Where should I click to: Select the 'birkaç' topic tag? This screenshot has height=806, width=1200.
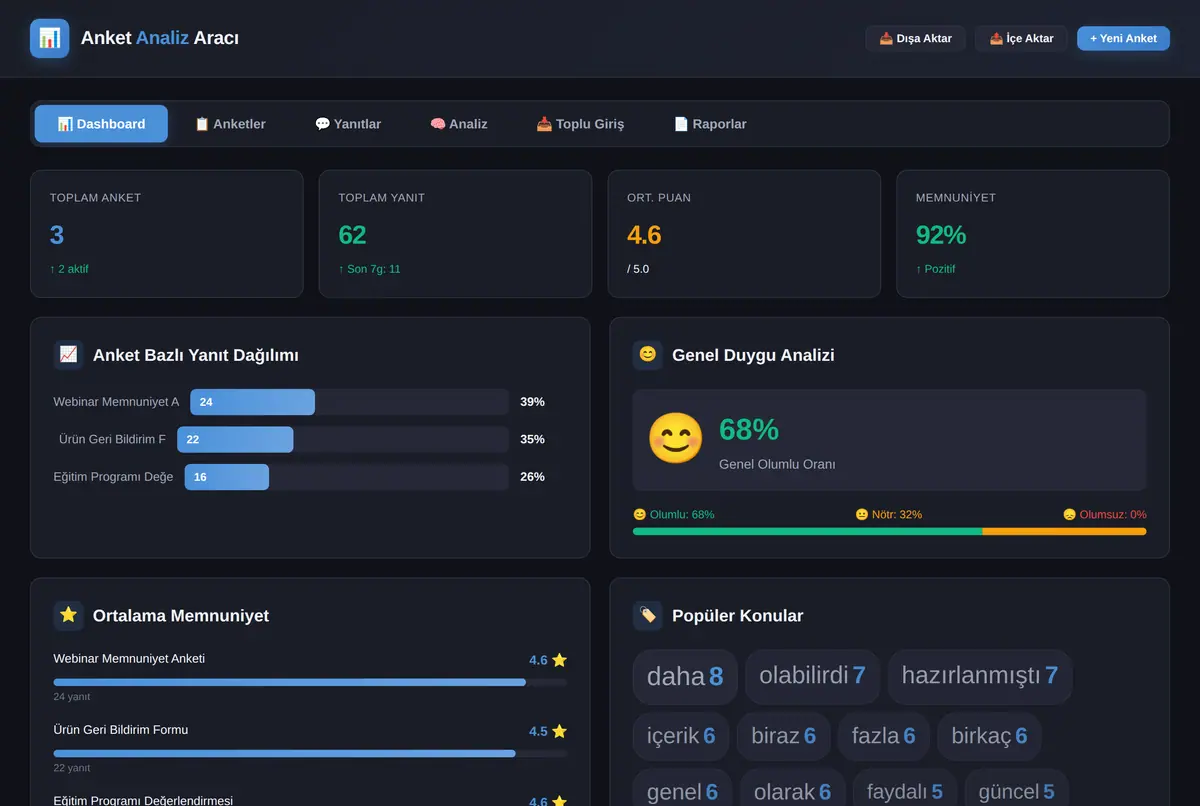pyautogui.click(x=989, y=736)
